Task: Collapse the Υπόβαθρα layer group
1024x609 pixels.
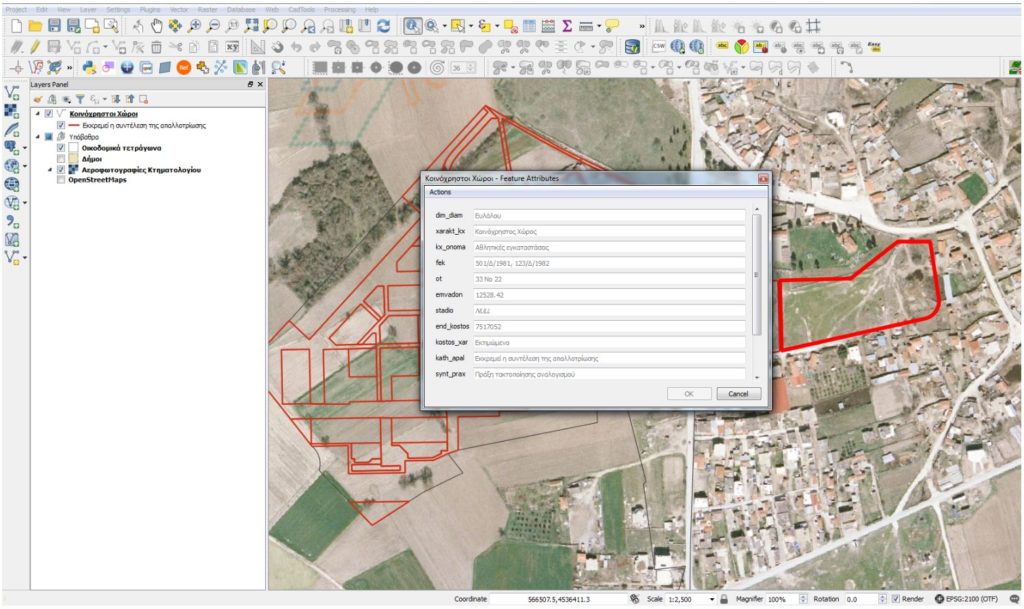Action: click(38, 136)
